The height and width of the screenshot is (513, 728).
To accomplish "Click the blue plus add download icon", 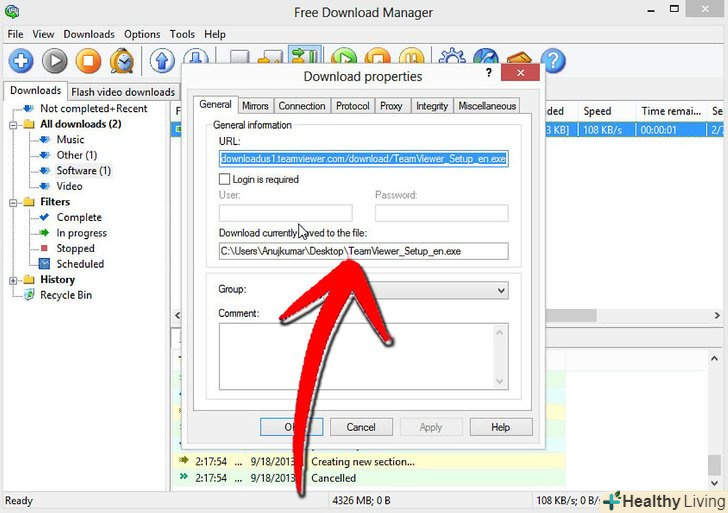I will (21, 61).
